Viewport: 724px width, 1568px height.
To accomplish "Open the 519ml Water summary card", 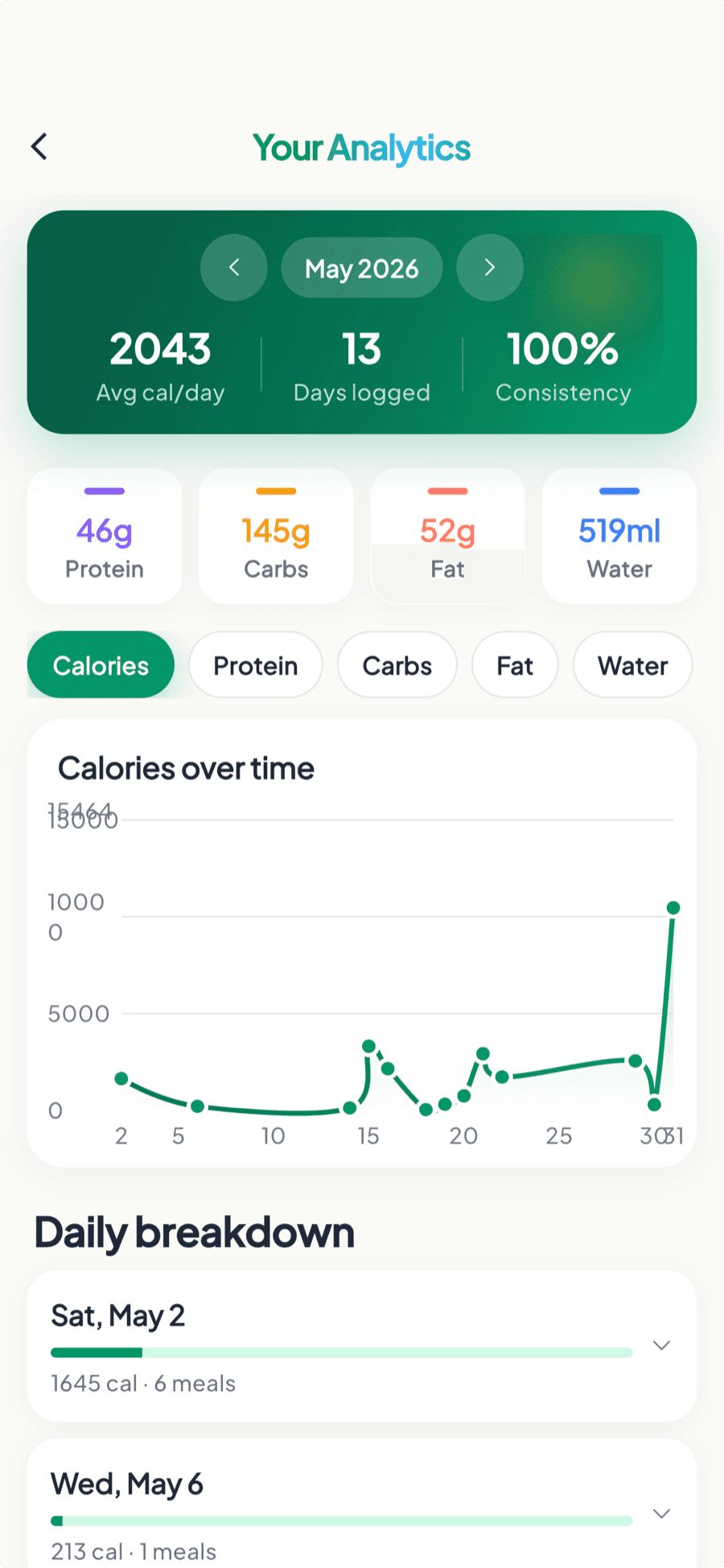I will (x=619, y=536).
